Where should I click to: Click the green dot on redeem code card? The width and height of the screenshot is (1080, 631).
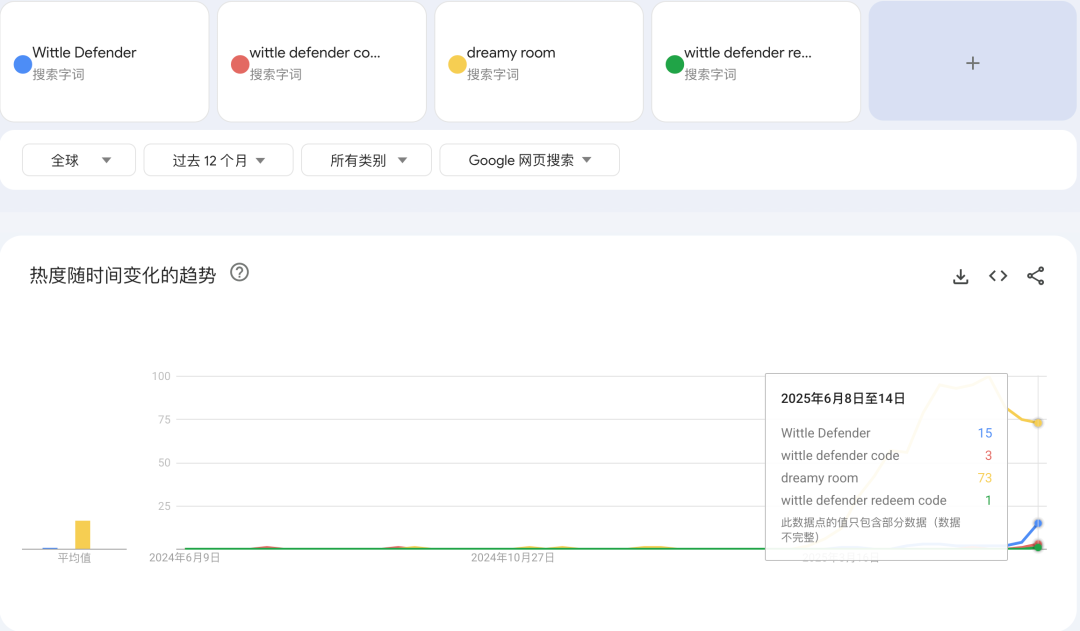pos(673,62)
